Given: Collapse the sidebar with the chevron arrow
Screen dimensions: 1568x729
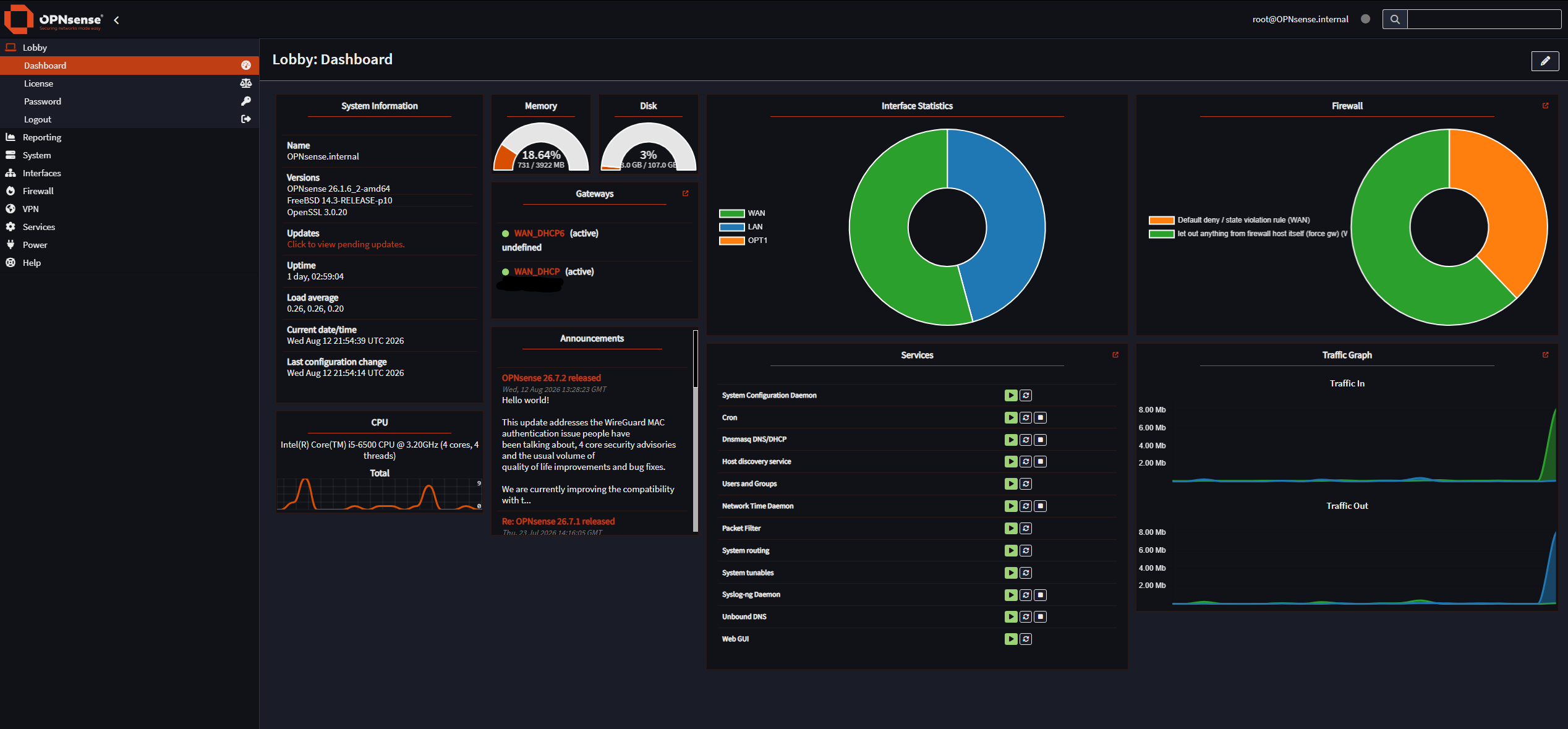Looking at the screenshot, I should [116, 20].
